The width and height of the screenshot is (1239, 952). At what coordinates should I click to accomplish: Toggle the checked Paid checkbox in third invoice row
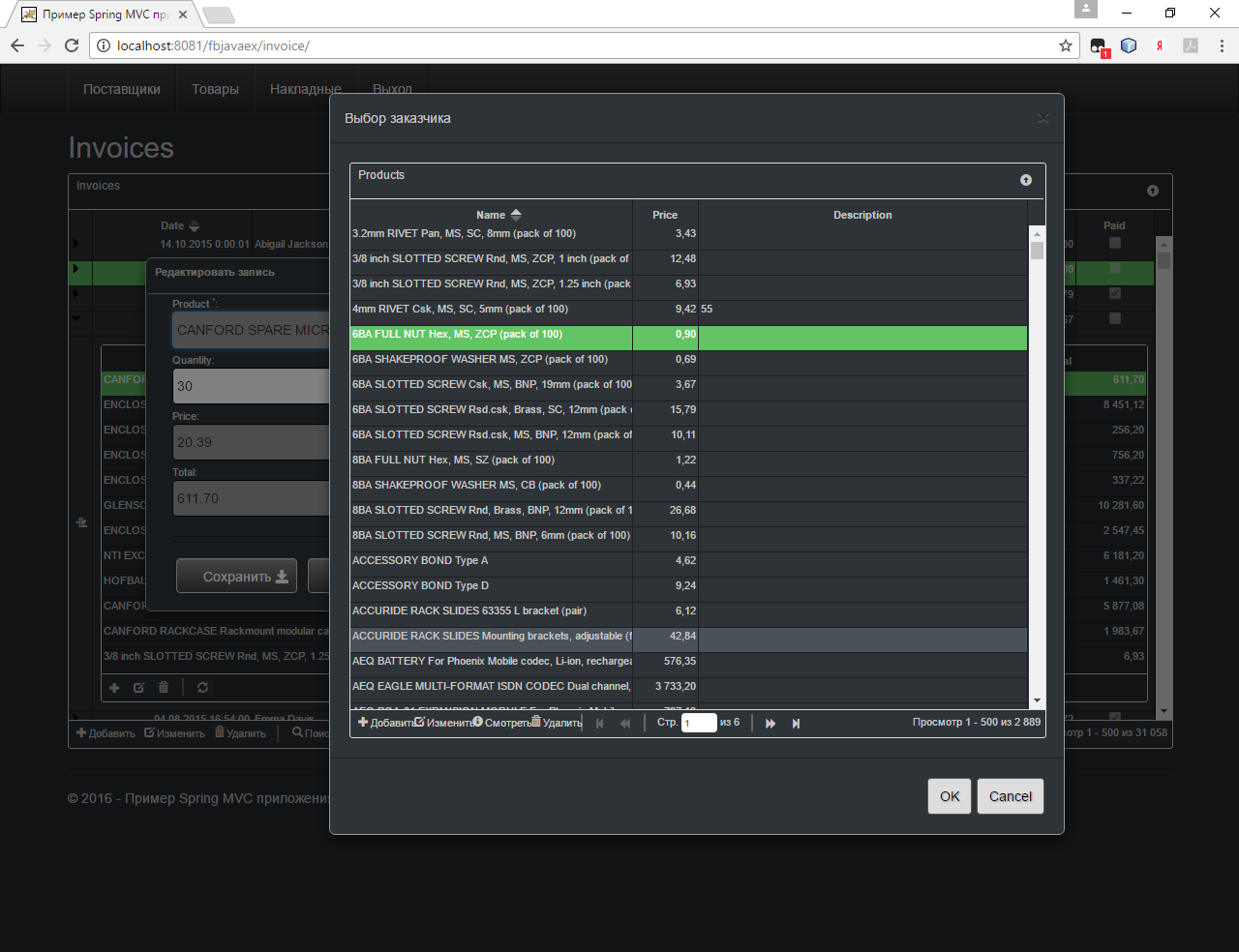(x=1115, y=293)
